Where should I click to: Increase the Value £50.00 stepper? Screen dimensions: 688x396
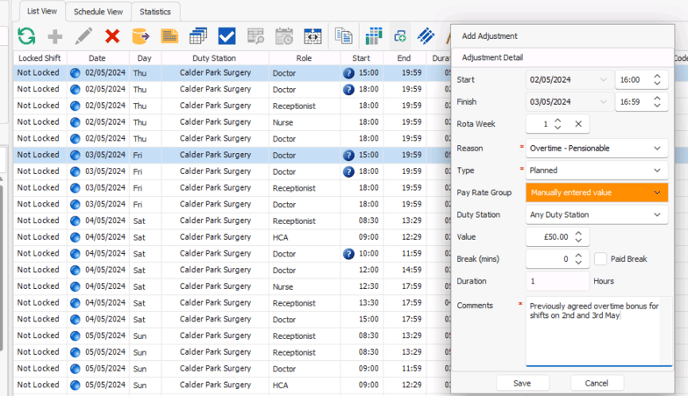pos(578,233)
